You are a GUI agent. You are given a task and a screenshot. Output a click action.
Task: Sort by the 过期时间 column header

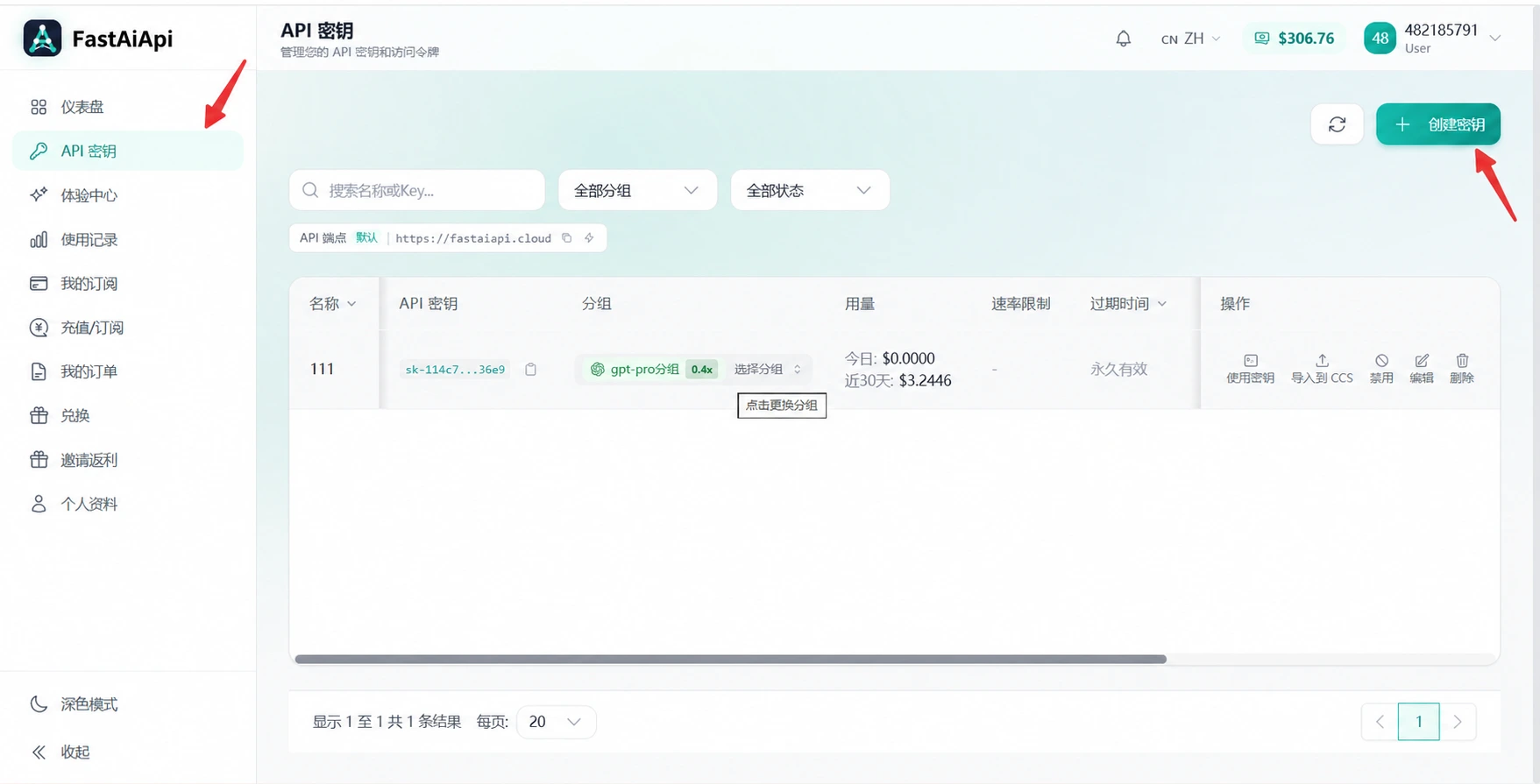click(1128, 304)
